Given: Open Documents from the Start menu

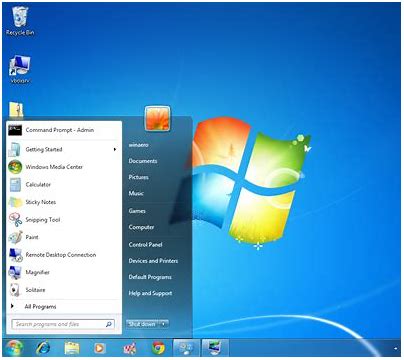Looking at the screenshot, I should click(143, 161).
